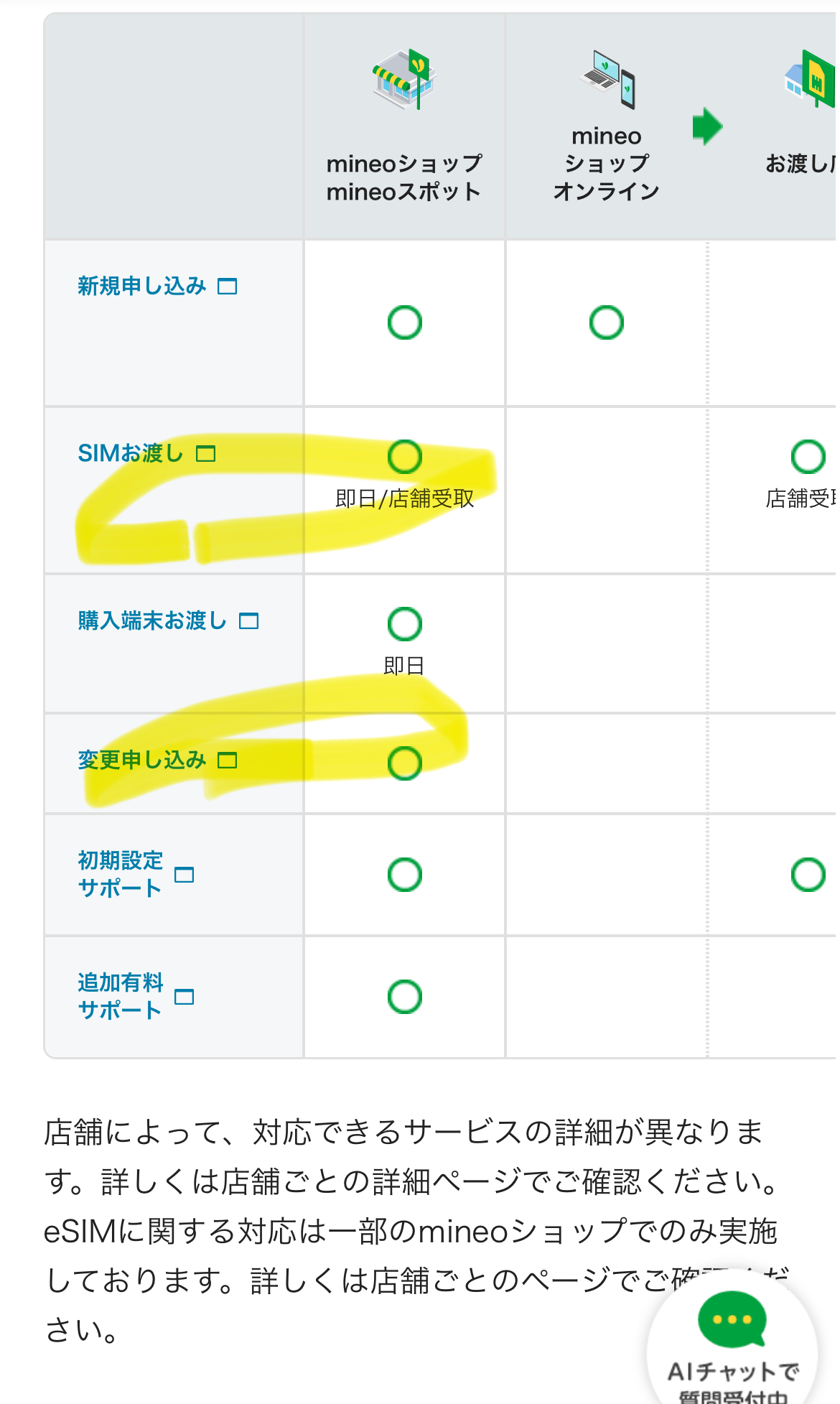Click the mineo online shop devices icon
840x1404 pixels.
tap(608, 78)
